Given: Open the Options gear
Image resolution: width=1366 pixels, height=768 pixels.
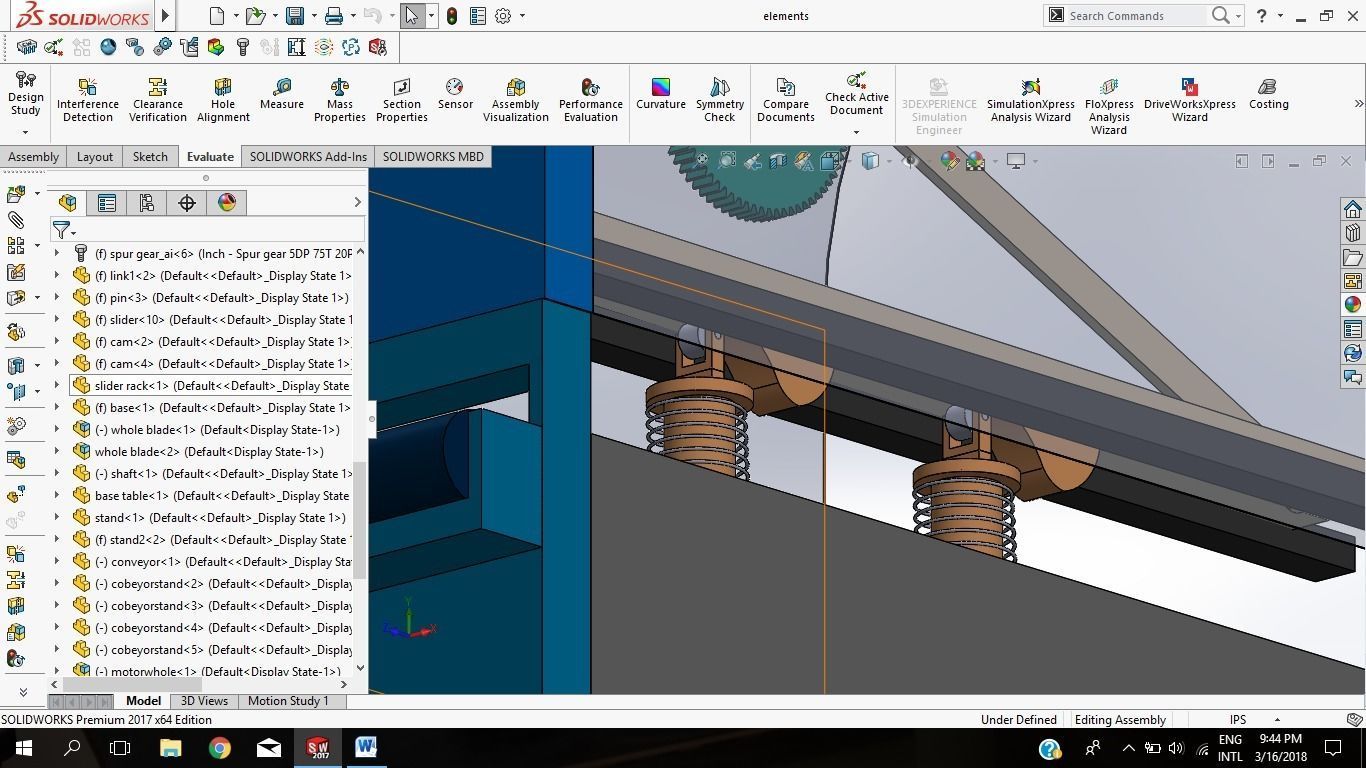Looking at the screenshot, I should click(x=503, y=16).
